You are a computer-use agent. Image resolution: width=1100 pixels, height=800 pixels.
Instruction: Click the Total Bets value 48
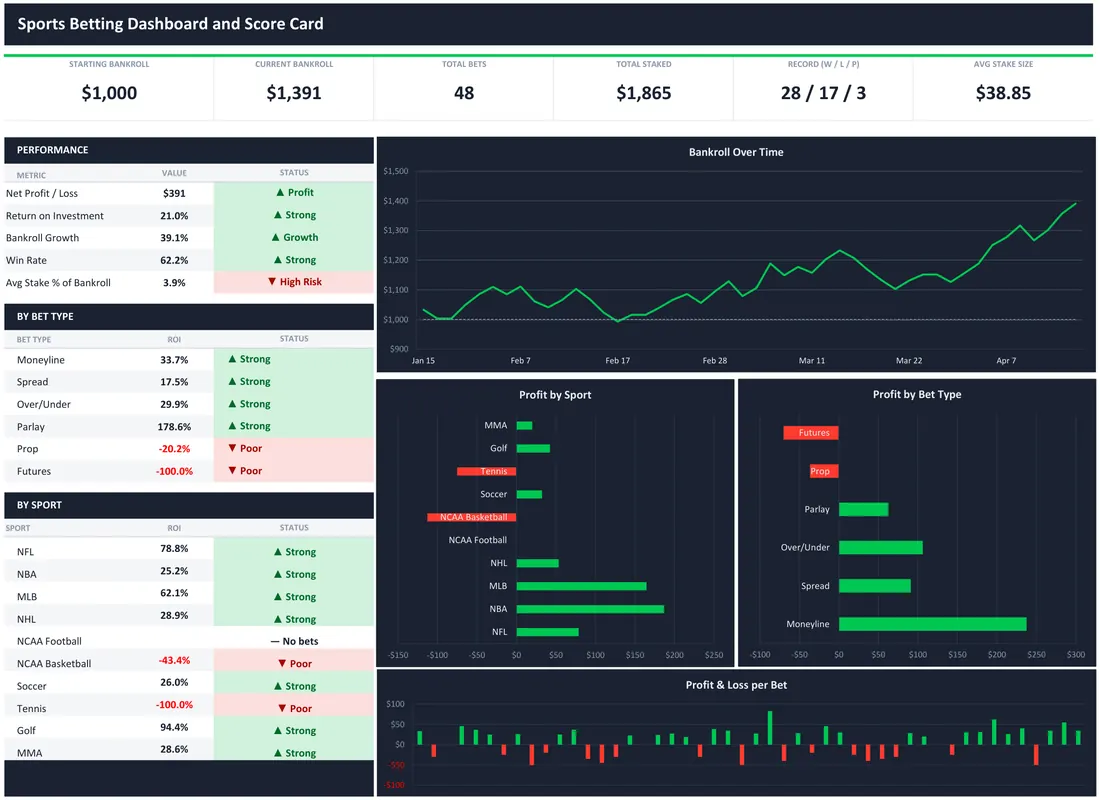(464, 93)
